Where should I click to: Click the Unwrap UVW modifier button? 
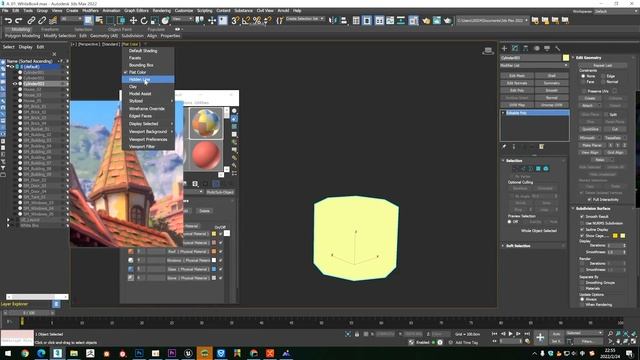[x=551, y=105]
